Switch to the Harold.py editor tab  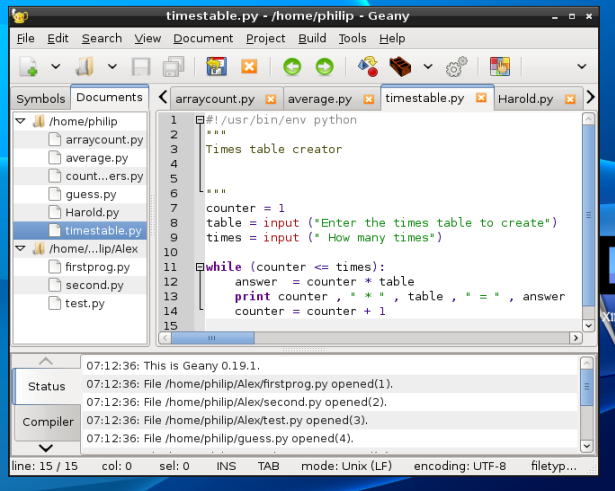coord(525,99)
